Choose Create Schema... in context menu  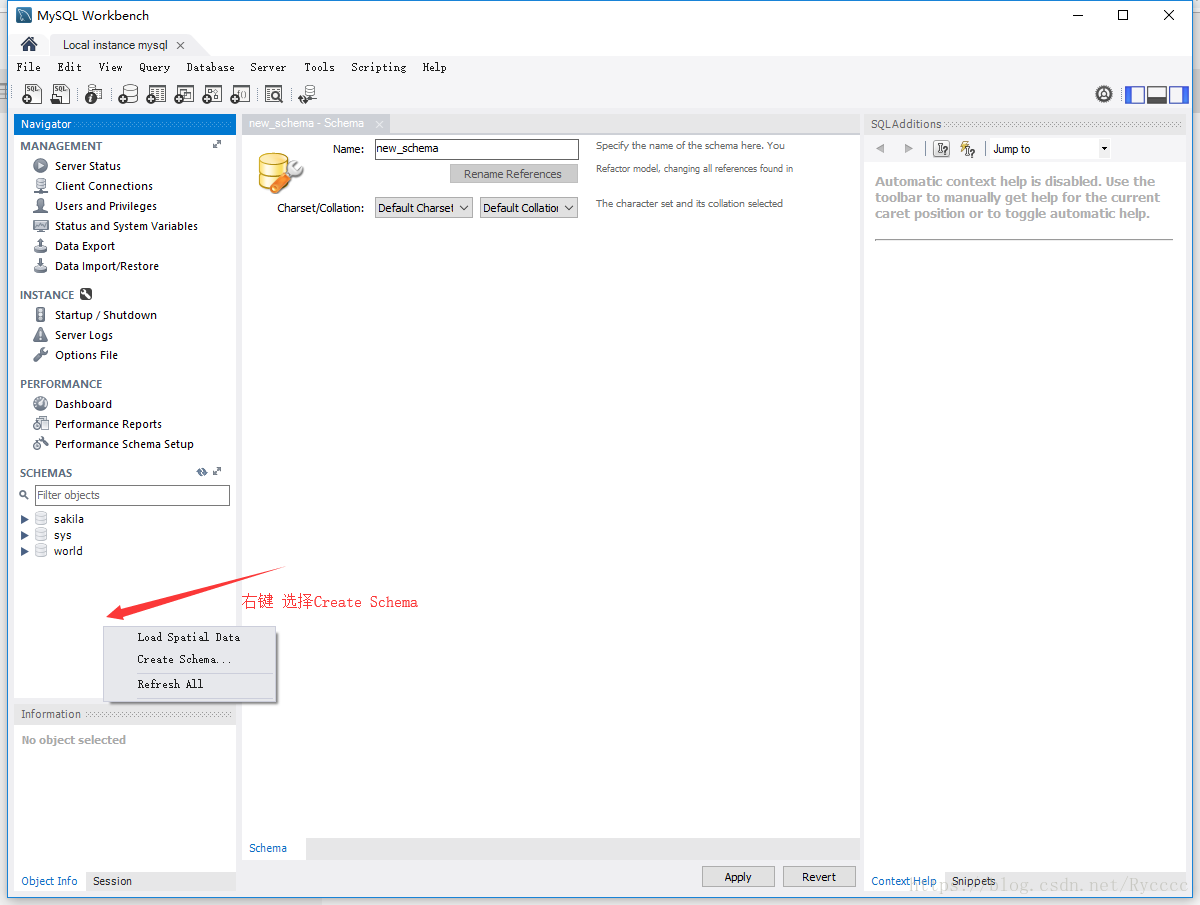coord(189,659)
